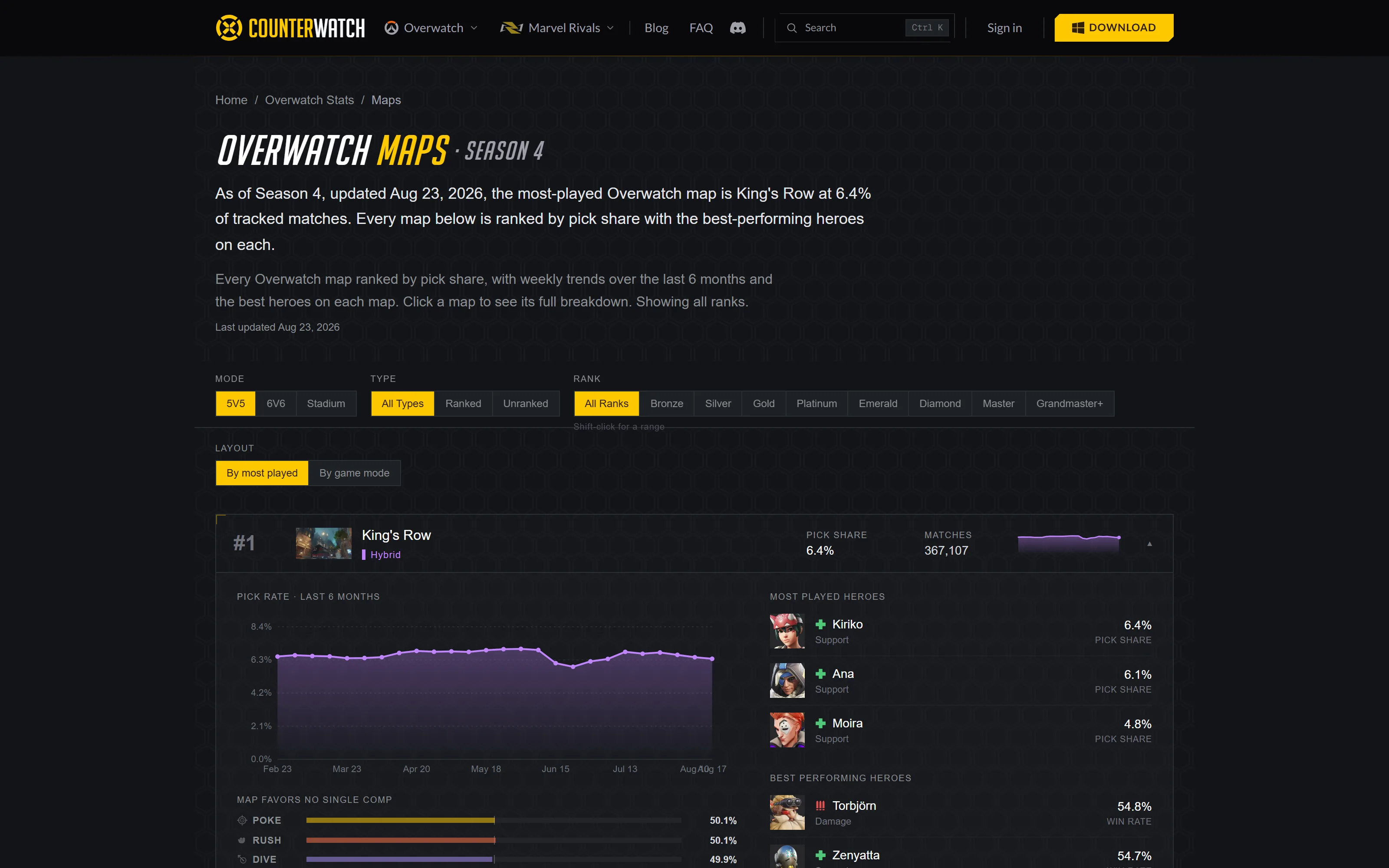Filter by Silver rank
The image size is (1389, 868).
point(718,404)
